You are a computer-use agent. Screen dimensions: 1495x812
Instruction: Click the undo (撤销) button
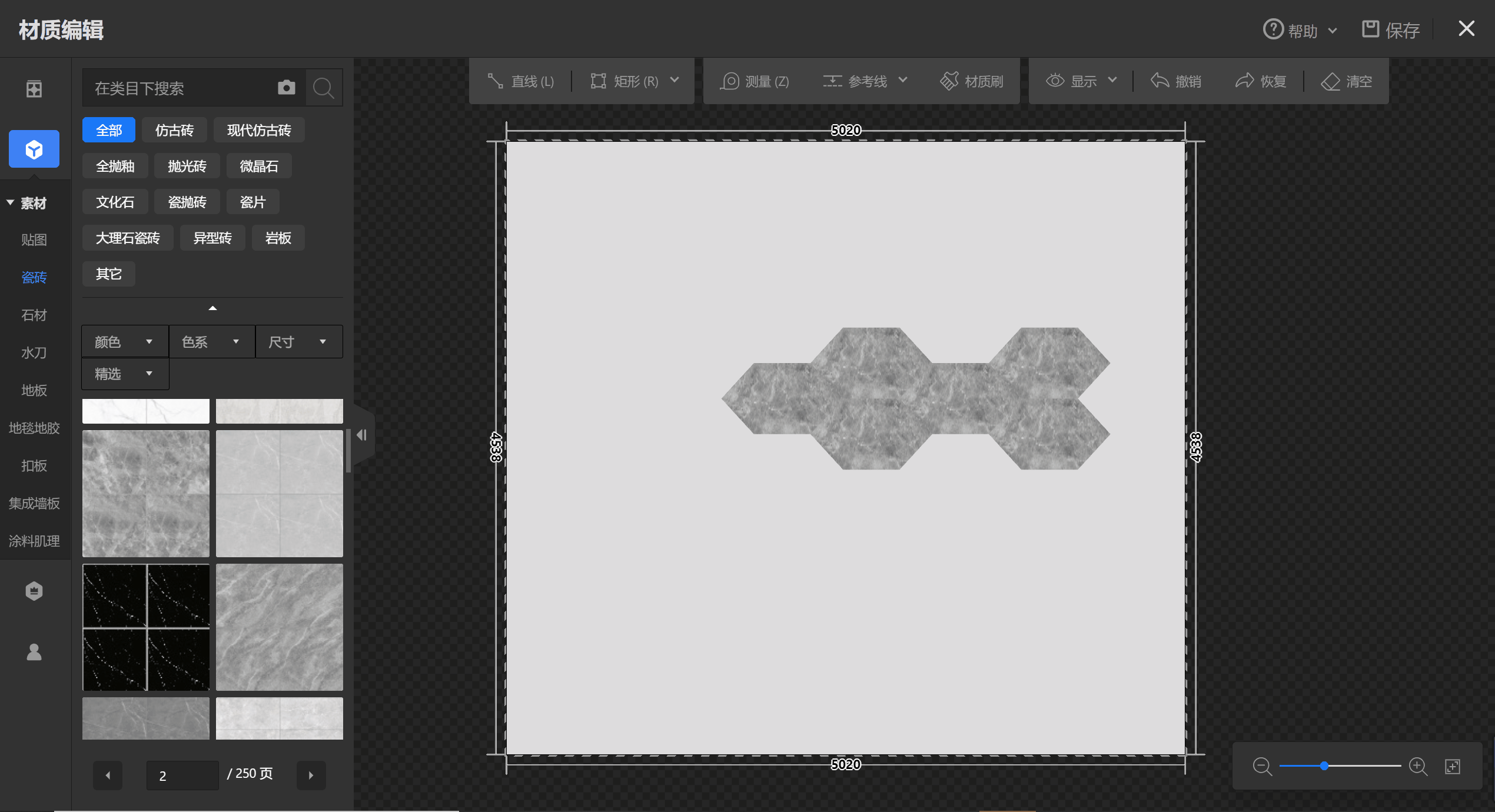pos(1176,81)
